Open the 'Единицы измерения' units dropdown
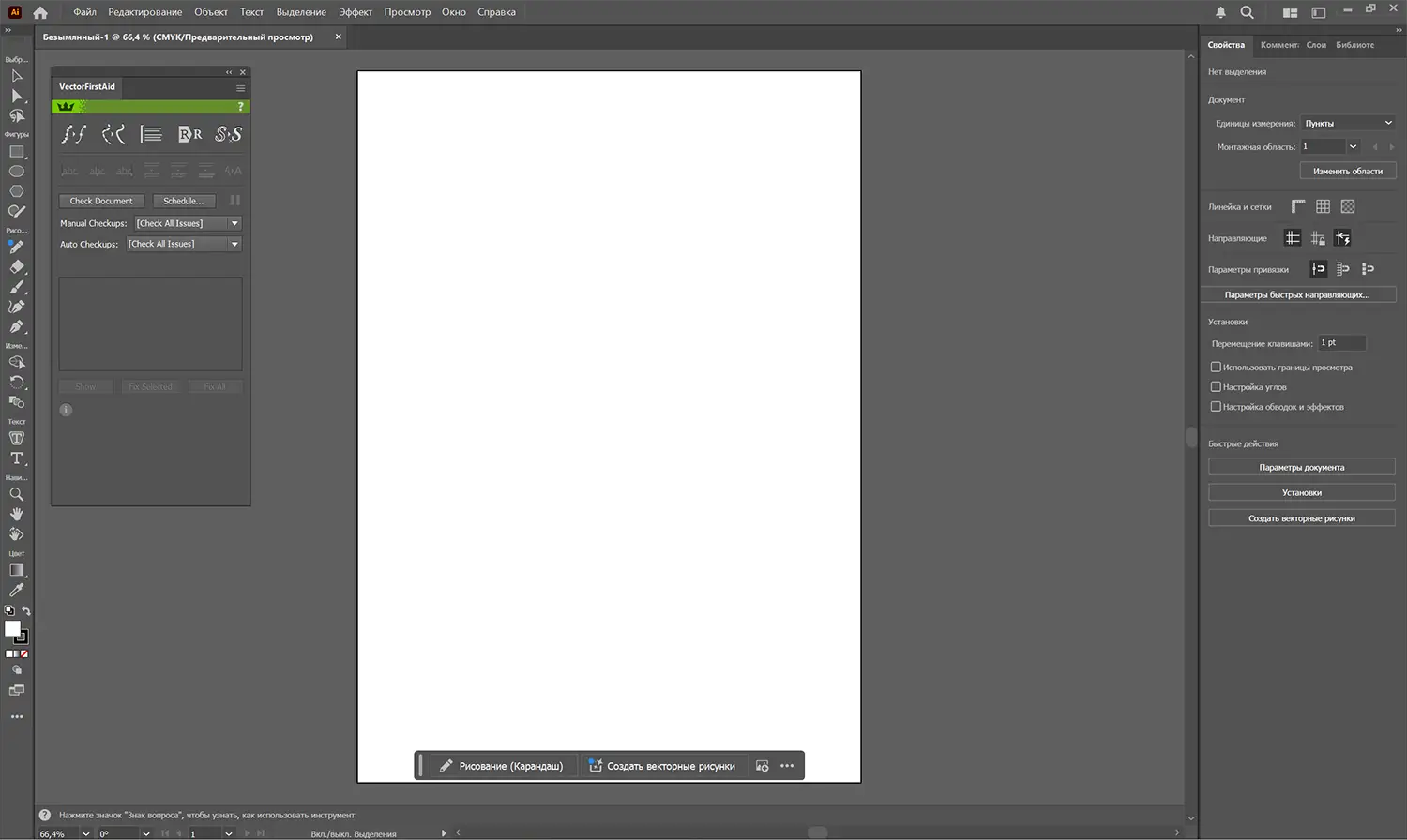Image resolution: width=1407 pixels, height=840 pixels. (x=1349, y=123)
